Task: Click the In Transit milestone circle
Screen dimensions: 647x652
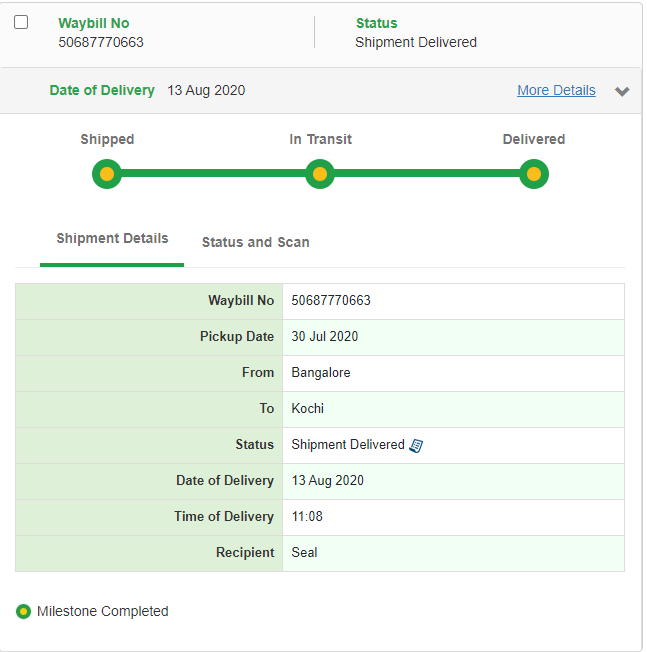Action: click(x=320, y=174)
